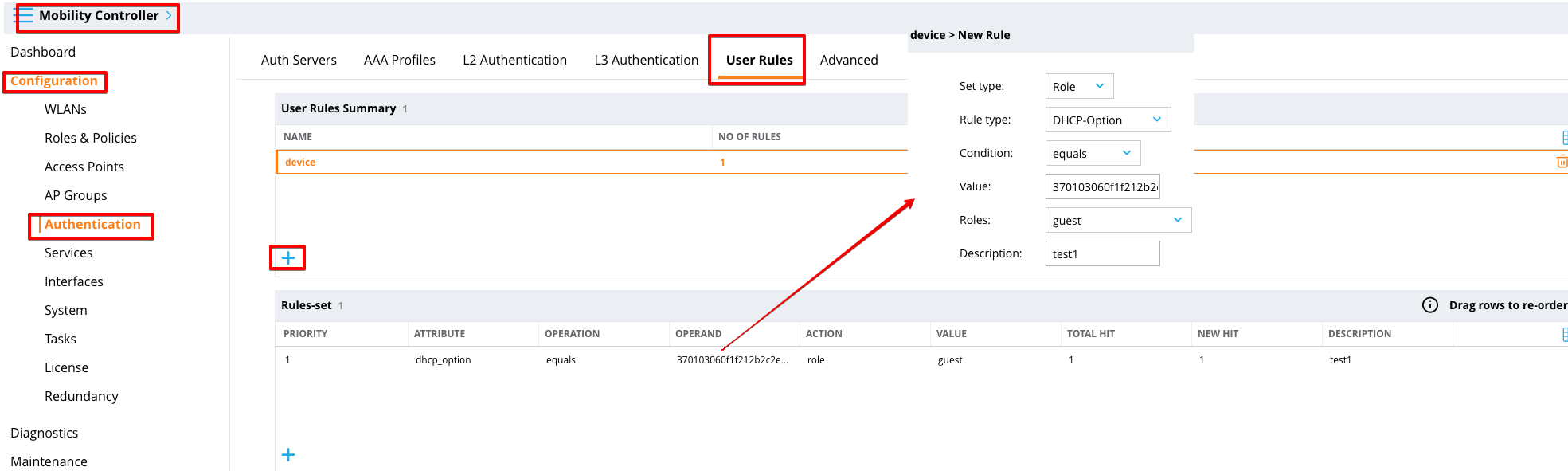
Task: Click the ACTION column header
Action: click(x=824, y=334)
